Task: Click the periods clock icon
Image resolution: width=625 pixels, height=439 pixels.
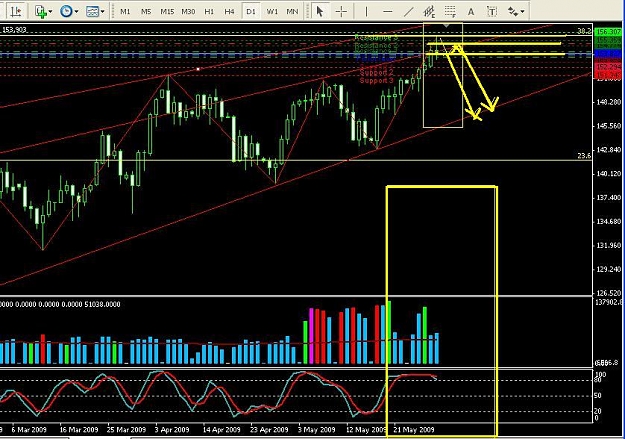Action: click(66, 11)
